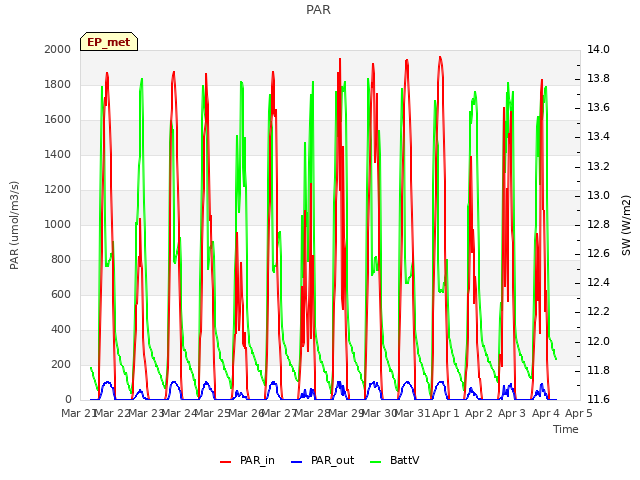Screen dimensions: 640x480
Task: Click the 13.0 right axis tick label
Action: click(598, 195)
